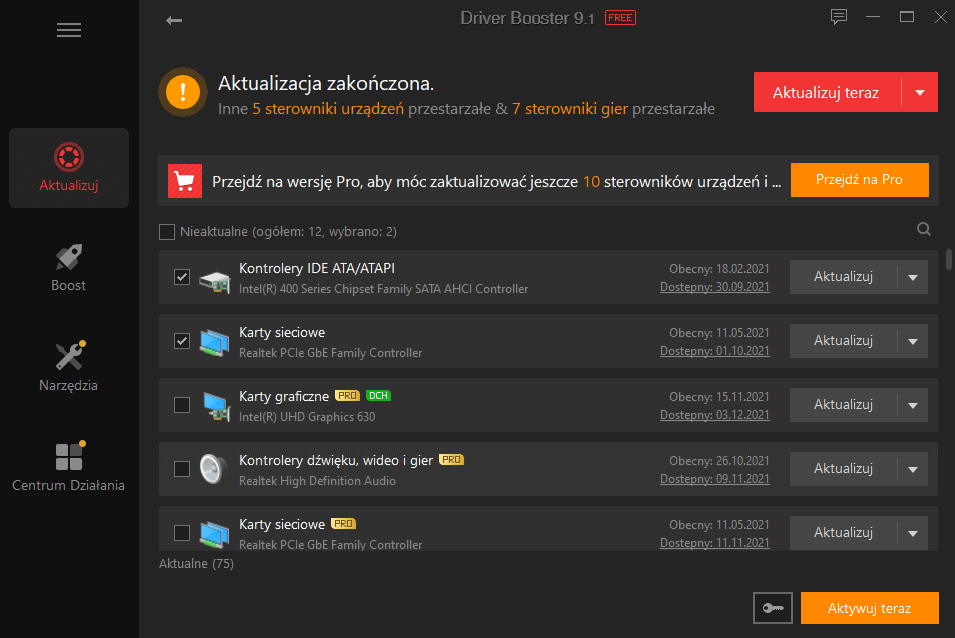Click the shopping cart Pro offer icon
Image resolution: width=955 pixels, height=638 pixels.
click(x=185, y=181)
